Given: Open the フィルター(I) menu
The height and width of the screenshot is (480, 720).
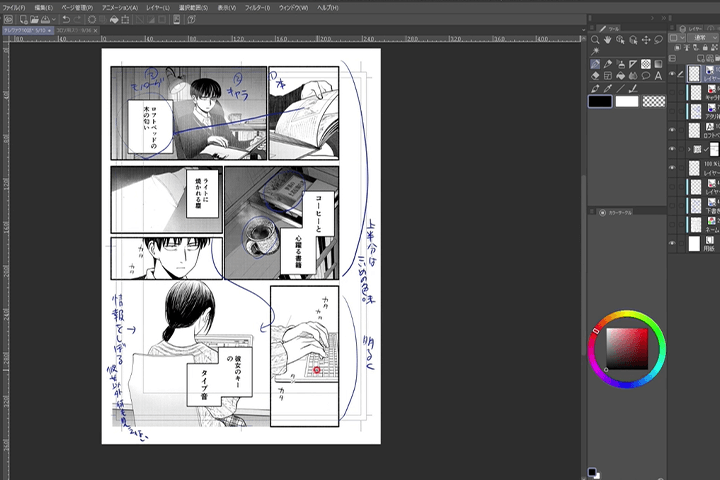Looking at the screenshot, I should coord(257,8).
